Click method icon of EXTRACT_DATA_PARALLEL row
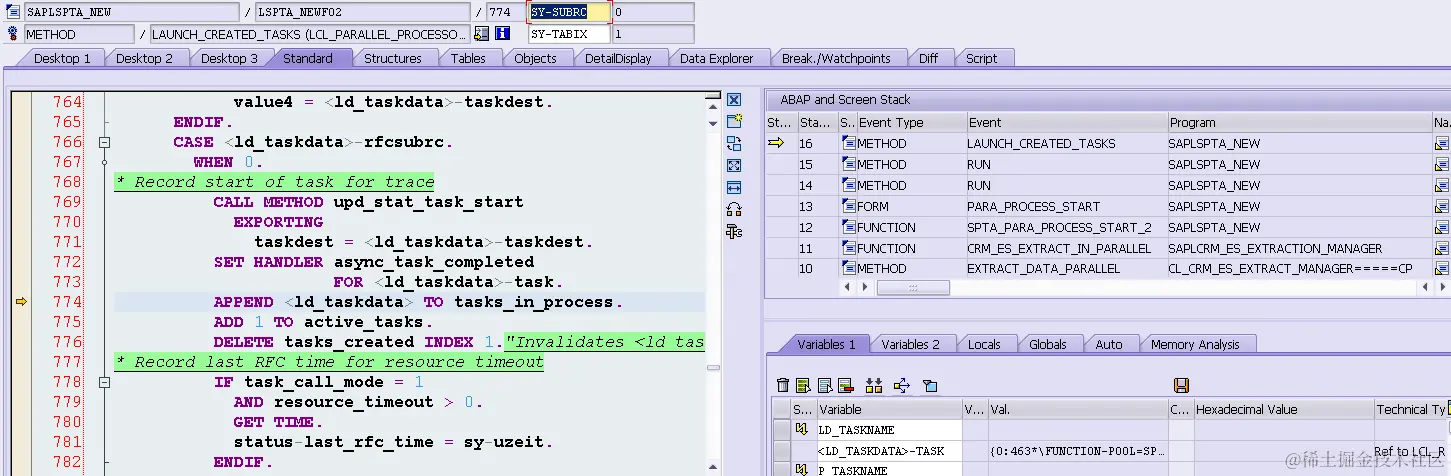 pos(849,269)
